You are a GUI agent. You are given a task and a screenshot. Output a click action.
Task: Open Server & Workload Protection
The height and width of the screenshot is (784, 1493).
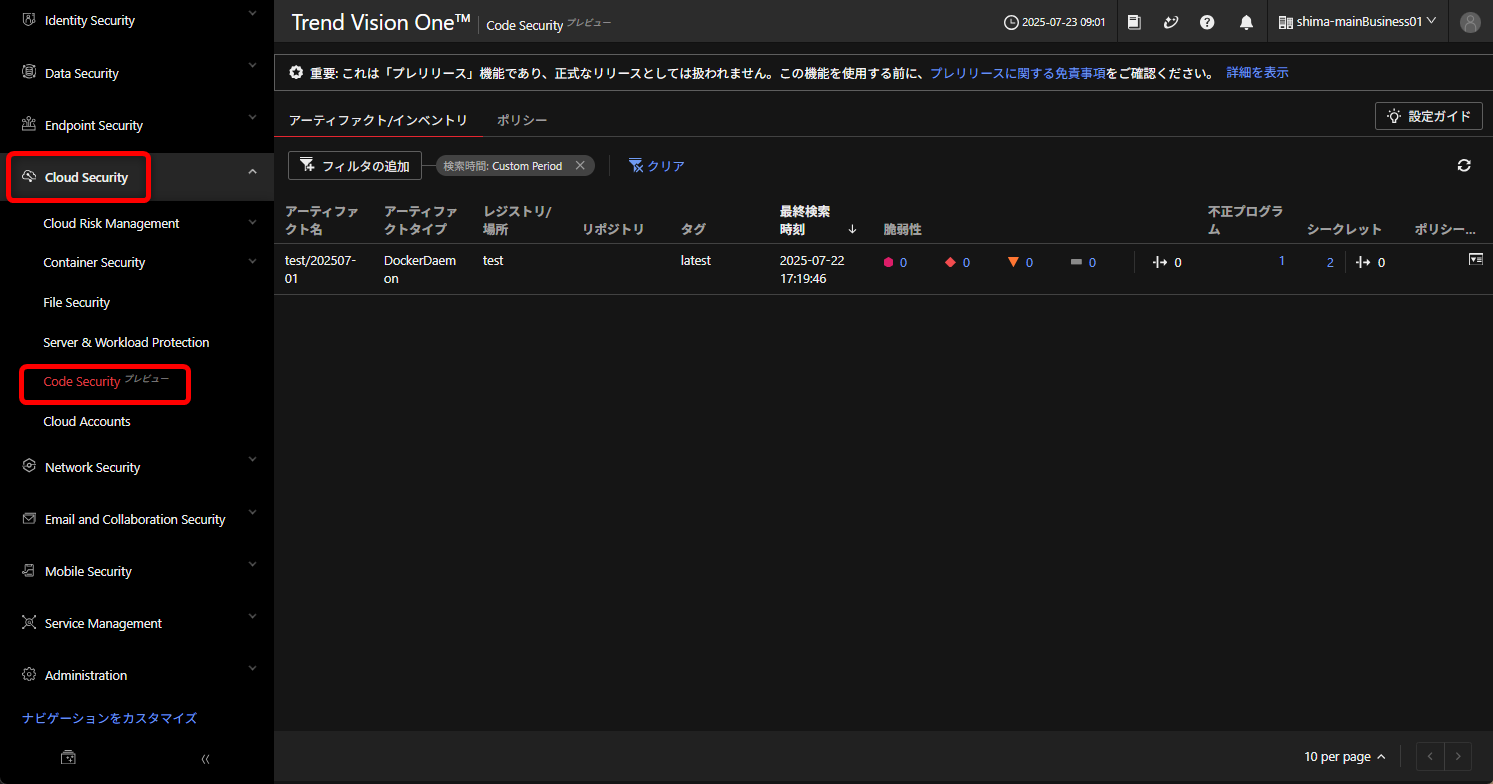pyautogui.click(x=126, y=342)
